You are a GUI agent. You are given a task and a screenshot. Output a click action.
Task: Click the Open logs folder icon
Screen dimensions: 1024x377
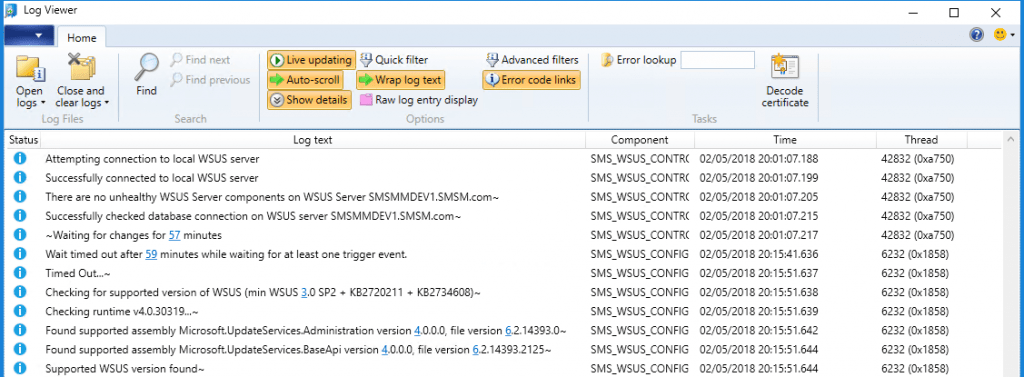click(30, 67)
